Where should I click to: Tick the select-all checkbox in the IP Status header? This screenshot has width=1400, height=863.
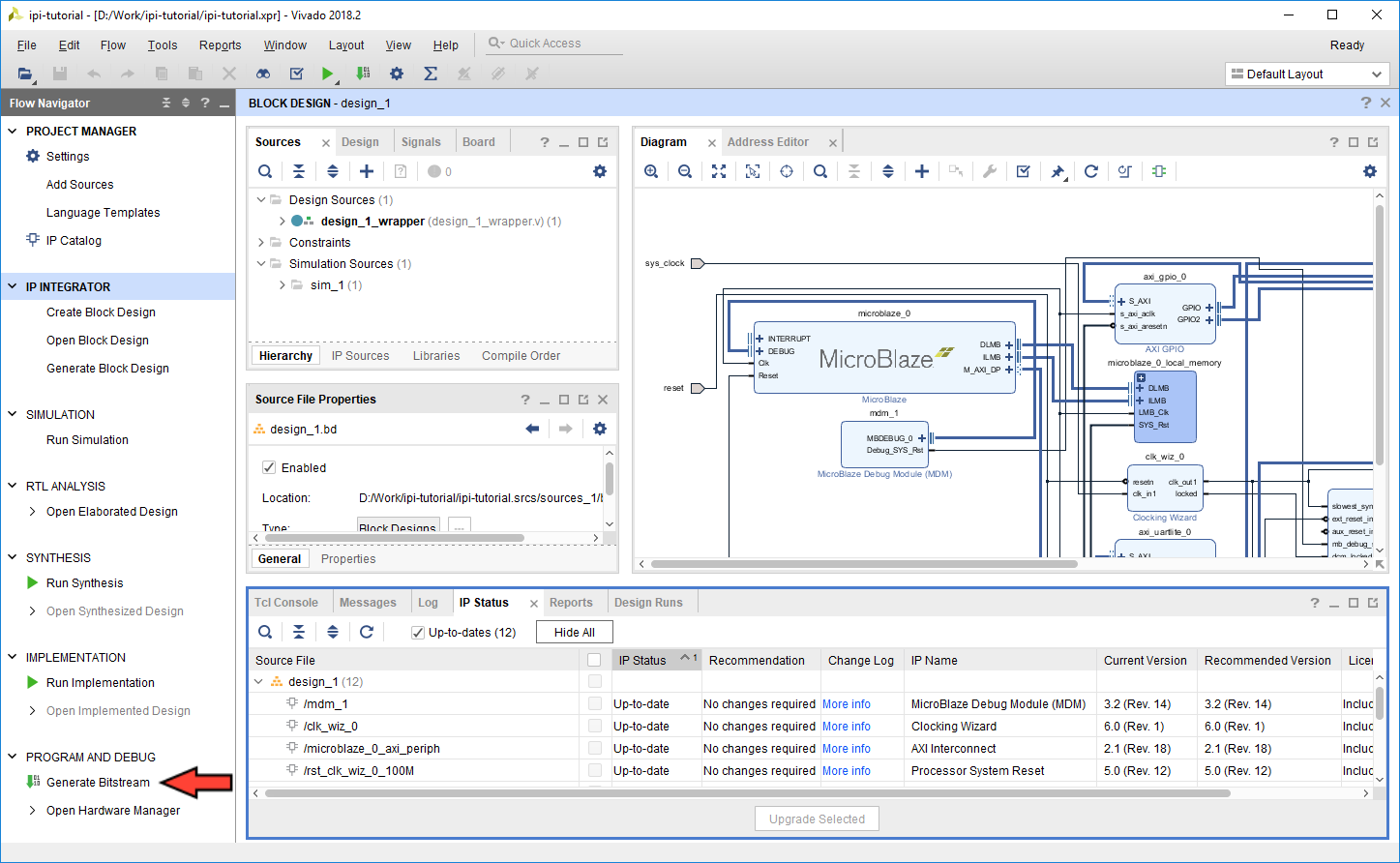595,660
